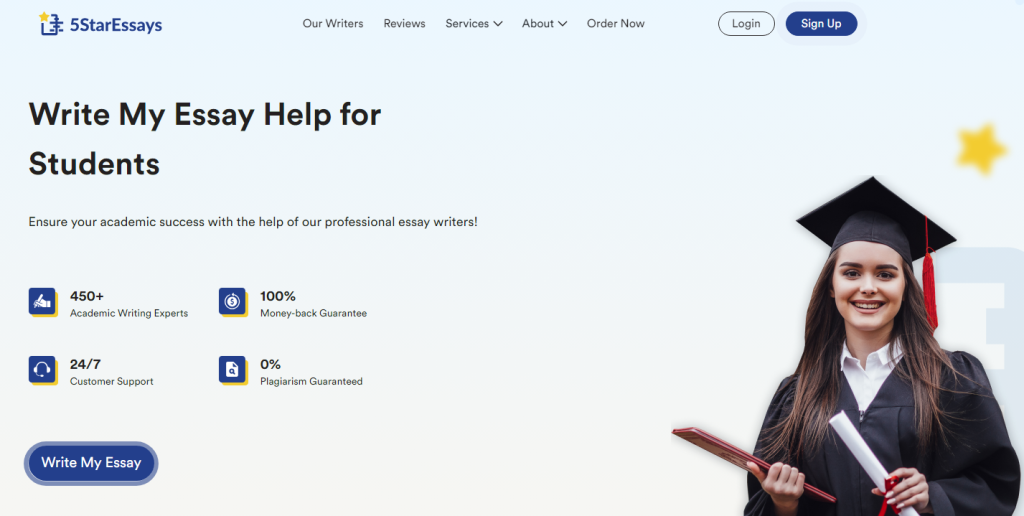Viewport: 1024px width, 516px height.
Task: Click the 5StarEssays logo icon
Action: coord(52,24)
